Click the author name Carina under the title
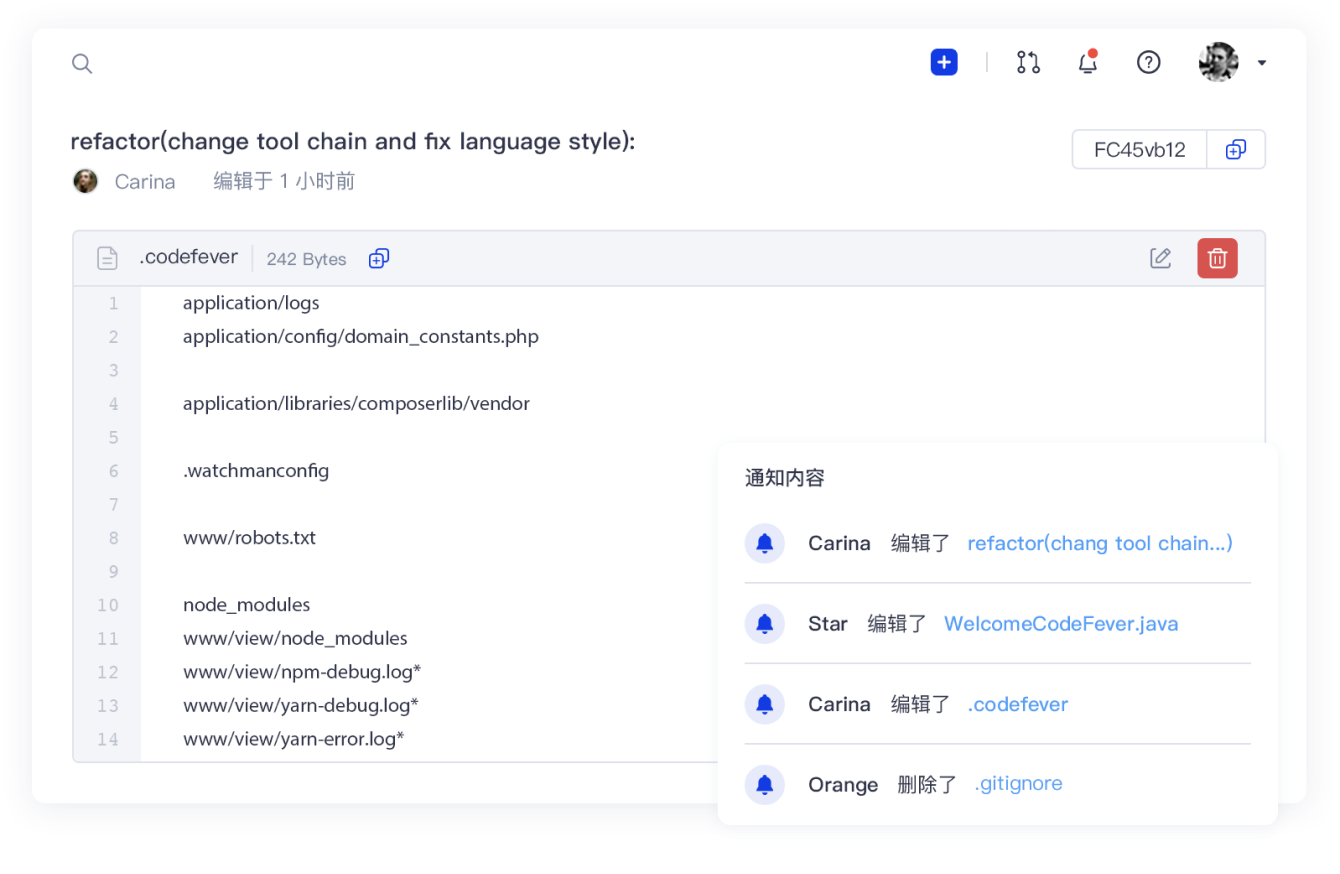The image size is (1340, 874). (x=145, y=182)
